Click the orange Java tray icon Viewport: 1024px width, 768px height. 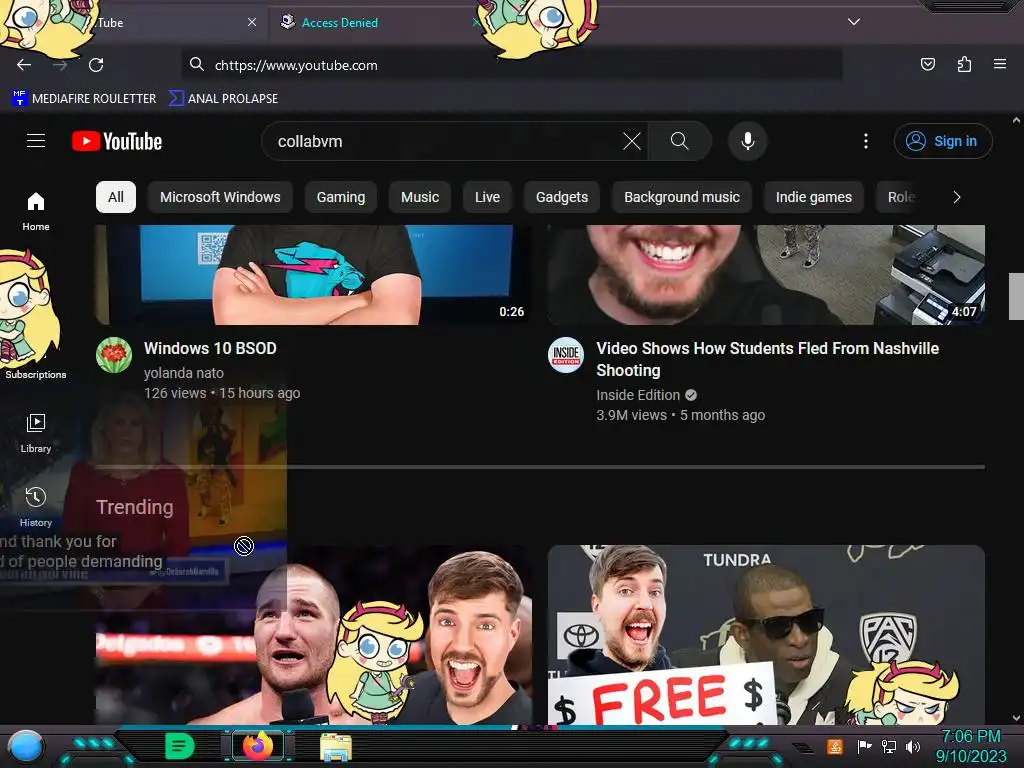[835, 746]
